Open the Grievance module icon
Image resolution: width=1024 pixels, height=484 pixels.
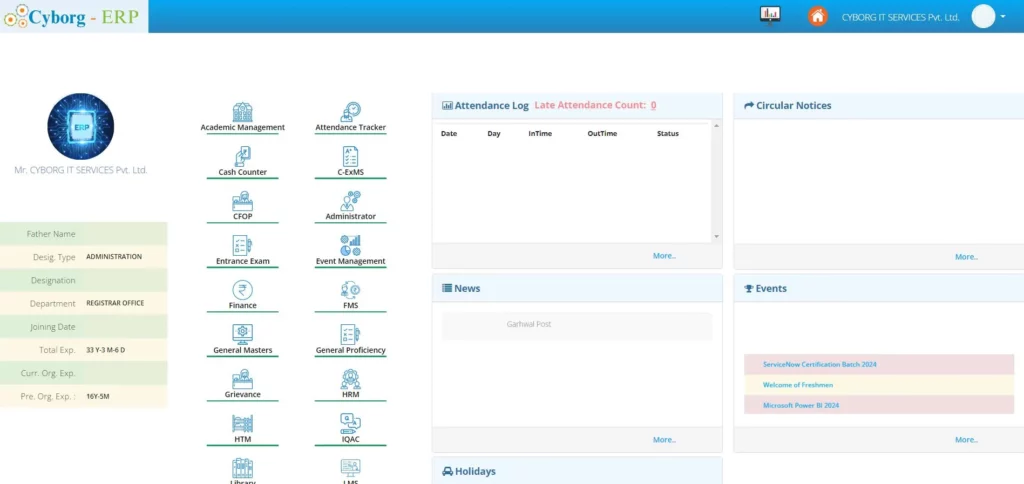click(x=242, y=379)
